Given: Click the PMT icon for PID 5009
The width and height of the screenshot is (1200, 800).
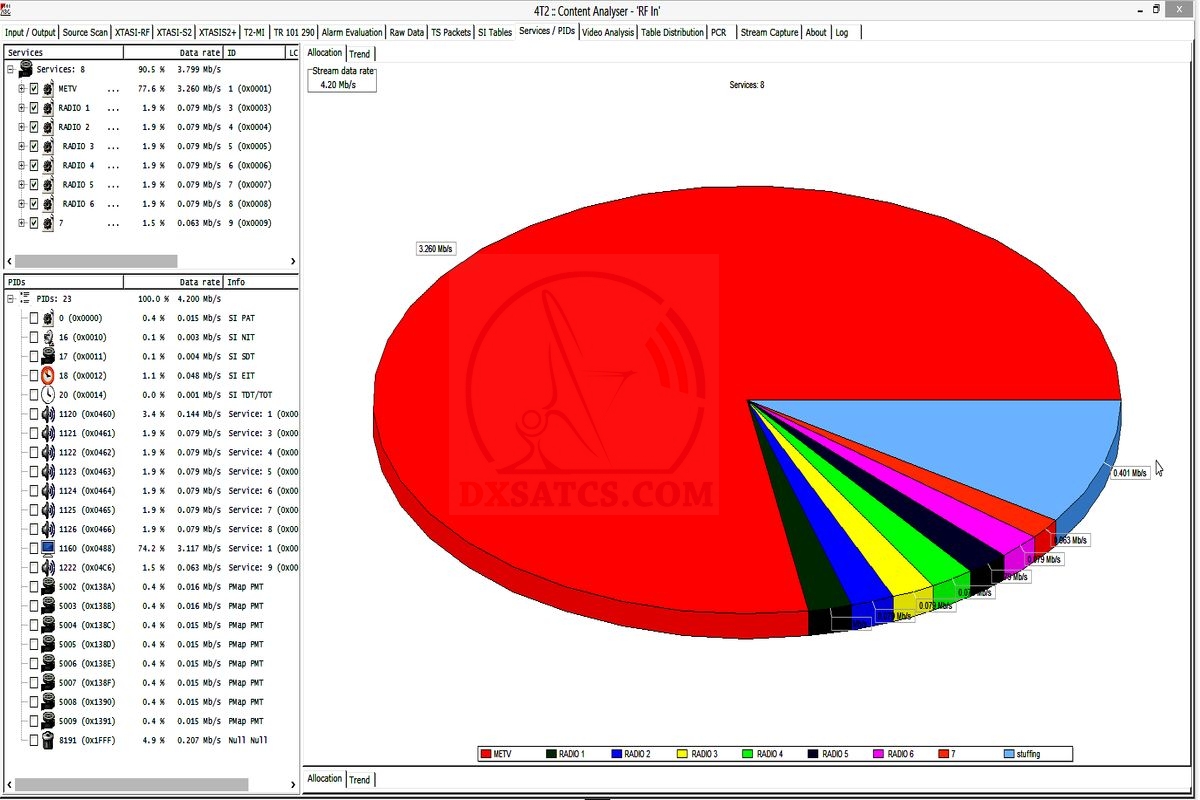Looking at the screenshot, I should pos(47,721).
